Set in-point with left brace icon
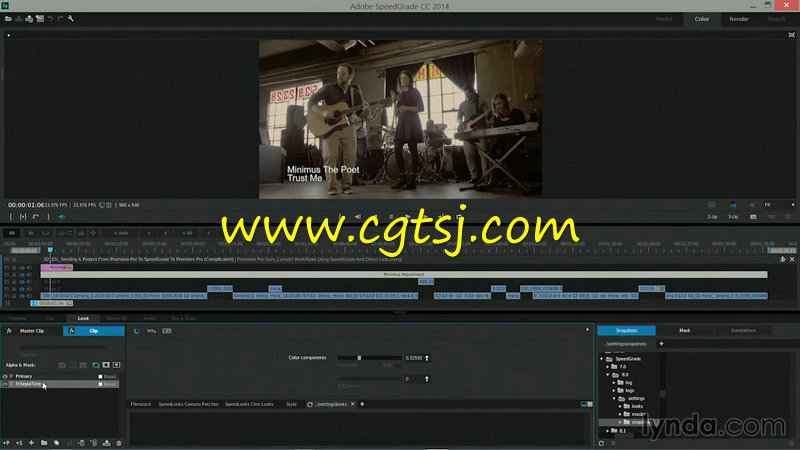800x450 pixels. click(10, 217)
